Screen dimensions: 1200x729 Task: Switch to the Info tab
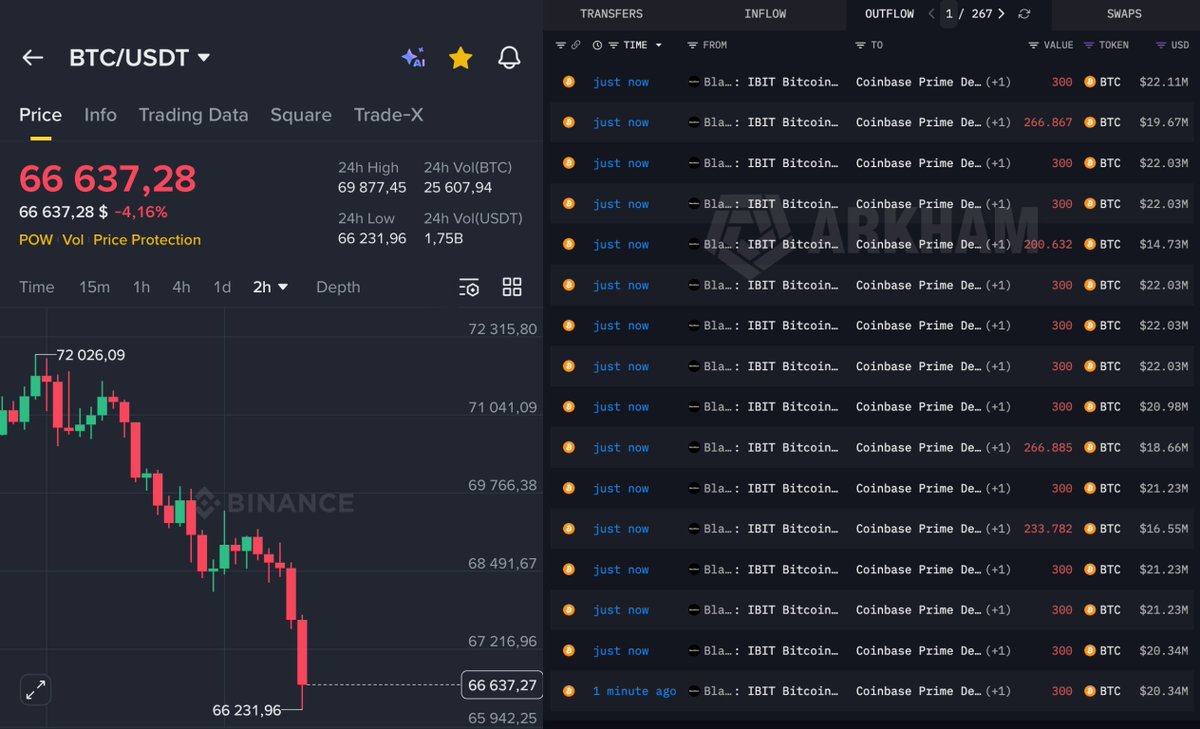tap(100, 115)
